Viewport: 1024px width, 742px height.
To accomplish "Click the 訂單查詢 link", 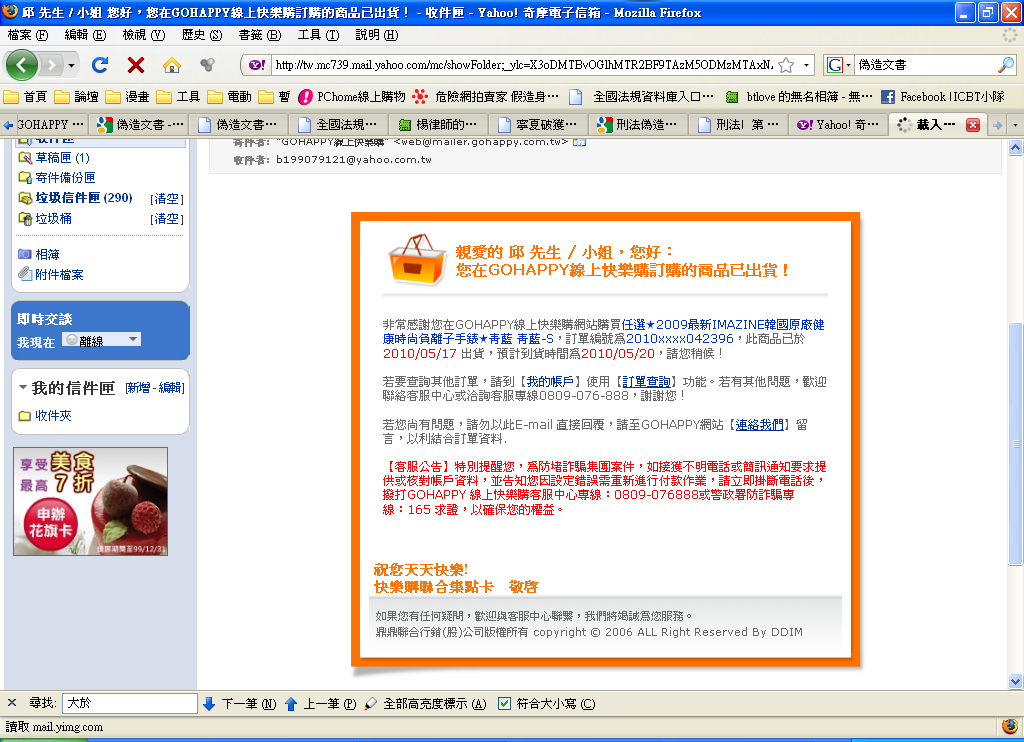I will coord(646,382).
